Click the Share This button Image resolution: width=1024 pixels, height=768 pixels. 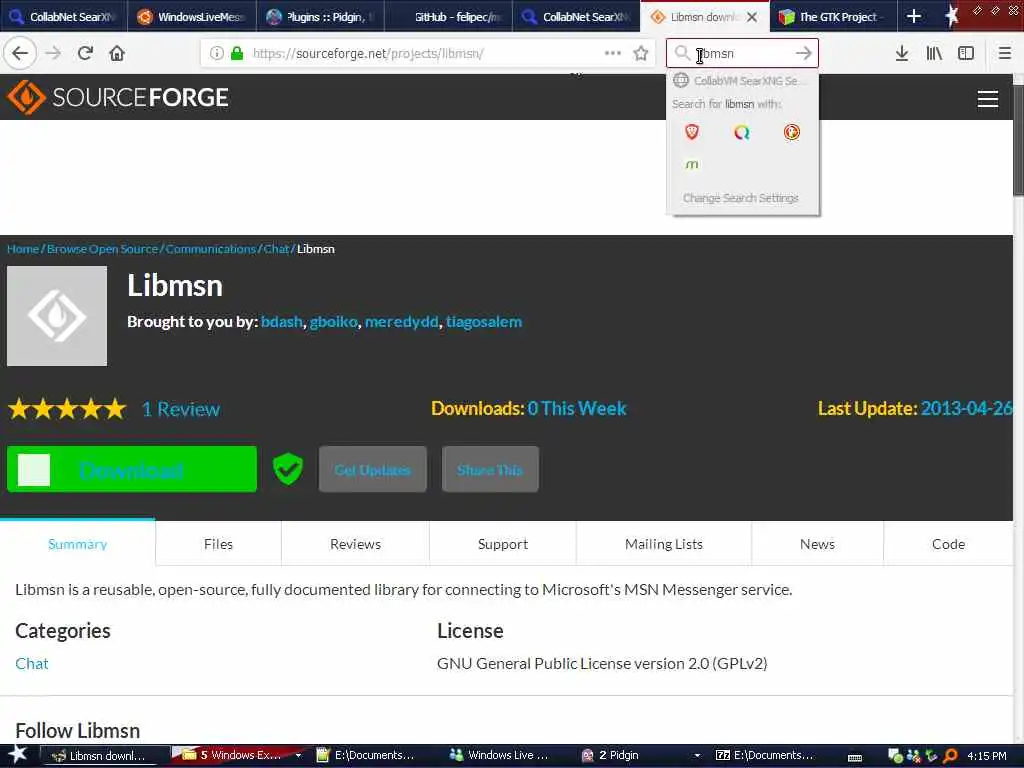[x=490, y=469]
